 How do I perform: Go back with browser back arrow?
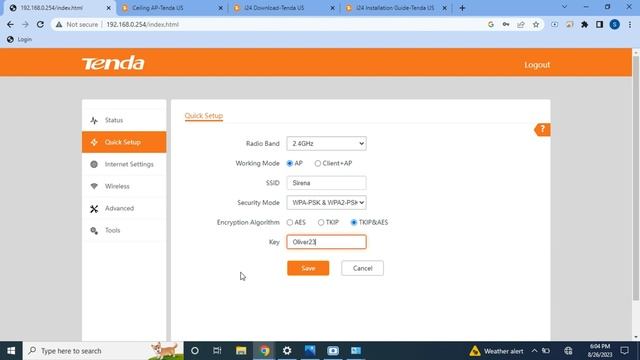click(x=10, y=24)
